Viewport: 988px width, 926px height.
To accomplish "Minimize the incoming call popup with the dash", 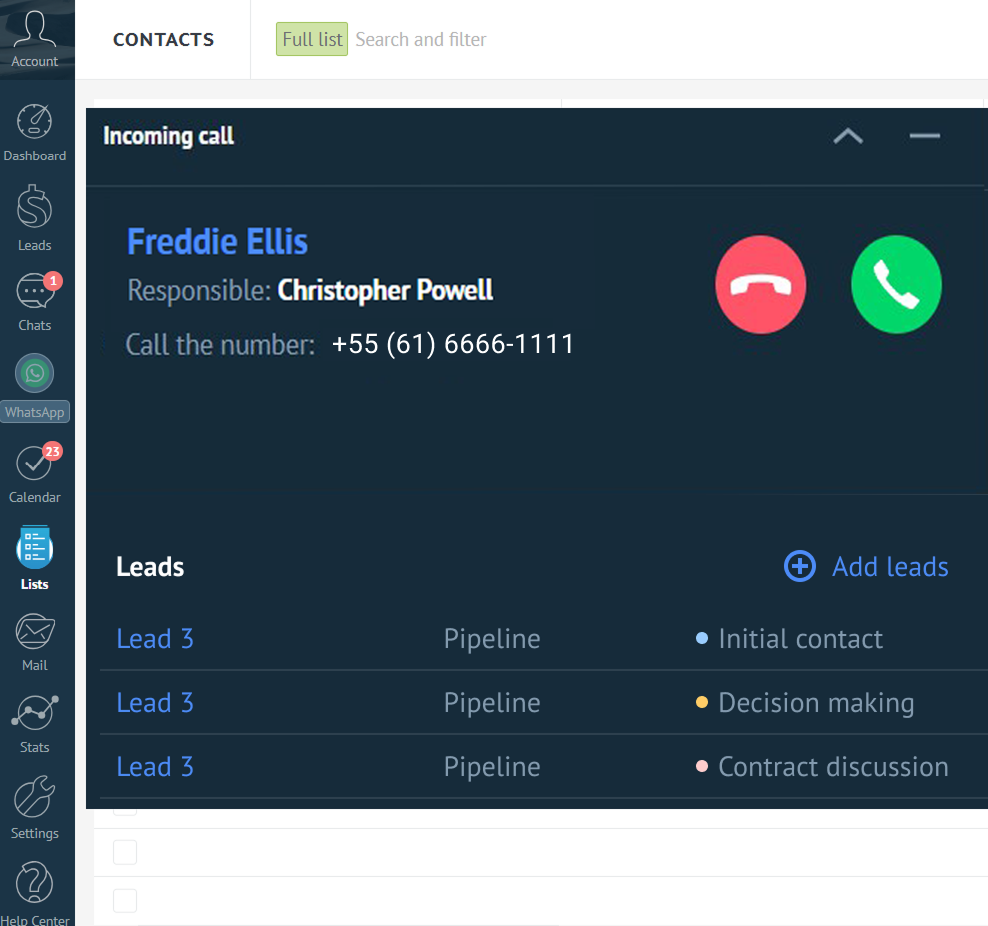I will tap(924, 136).
